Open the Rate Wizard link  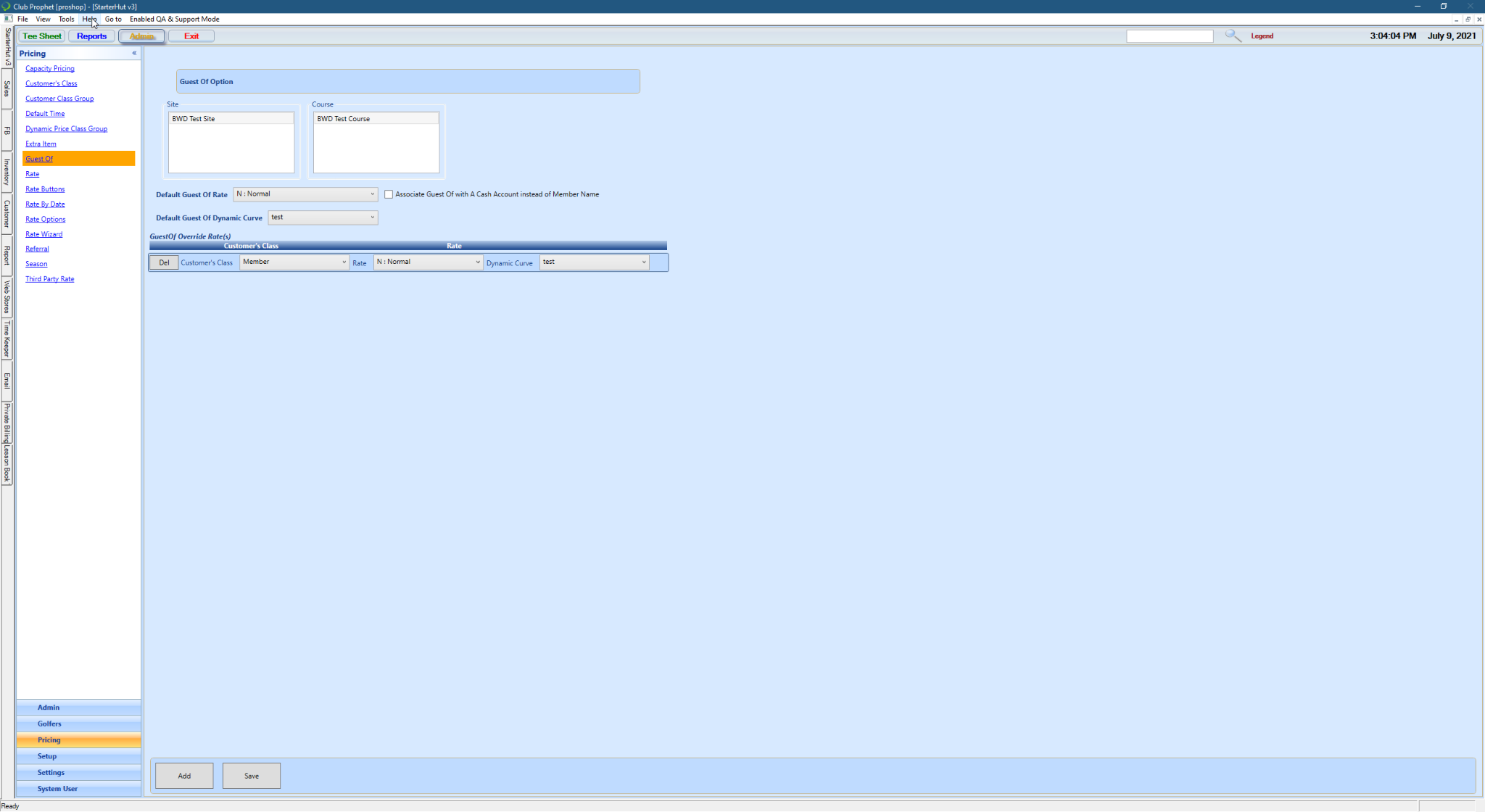[x=44, y=234]
